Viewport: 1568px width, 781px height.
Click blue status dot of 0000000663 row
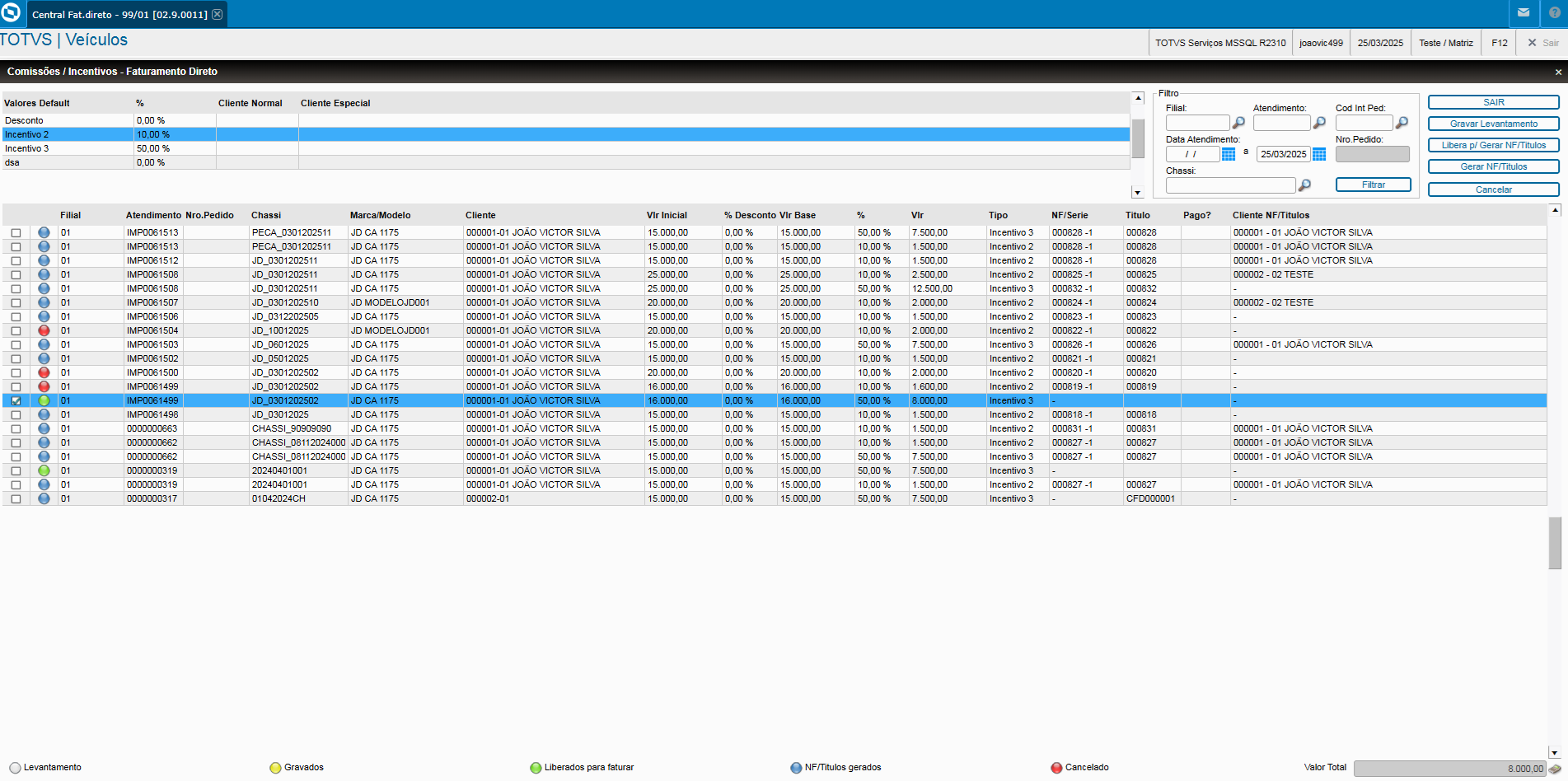pos(44,428)
